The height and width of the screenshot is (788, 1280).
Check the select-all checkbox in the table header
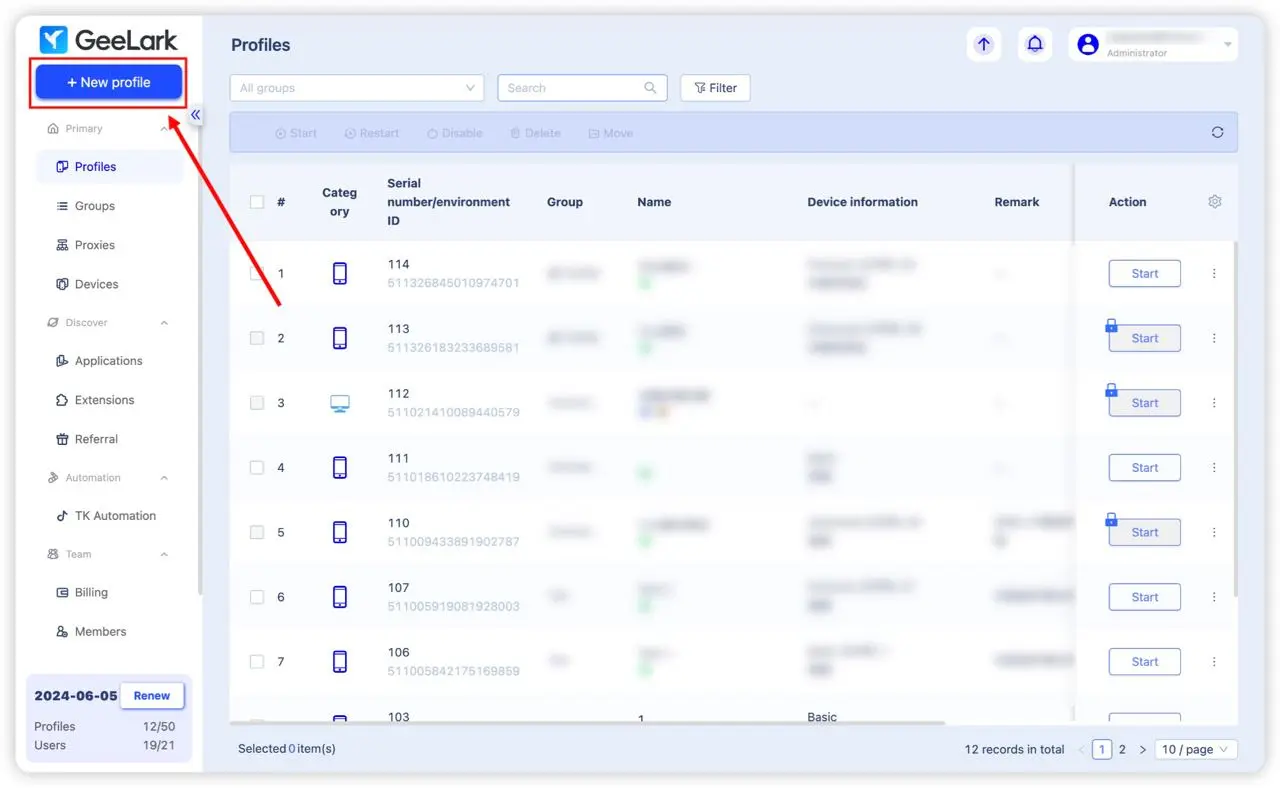click(x=256, y=201)
